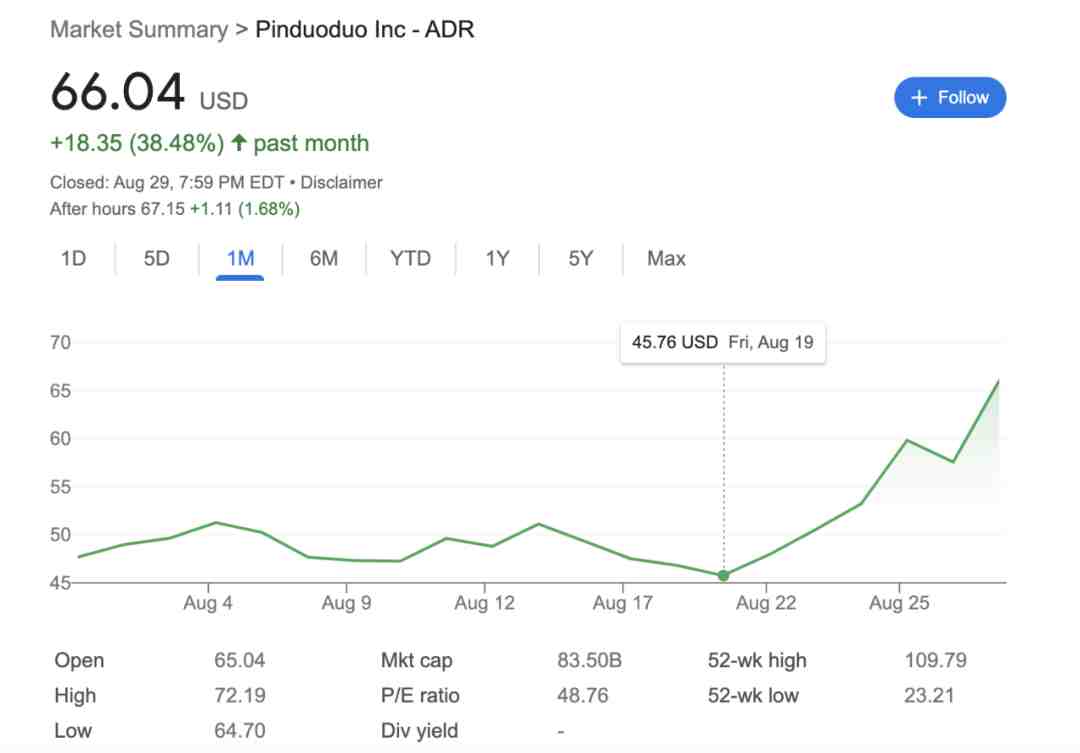Click the 52-wk high value 109.79
The width and height of the screenshot is (1080, 753).
click(935, 660)
